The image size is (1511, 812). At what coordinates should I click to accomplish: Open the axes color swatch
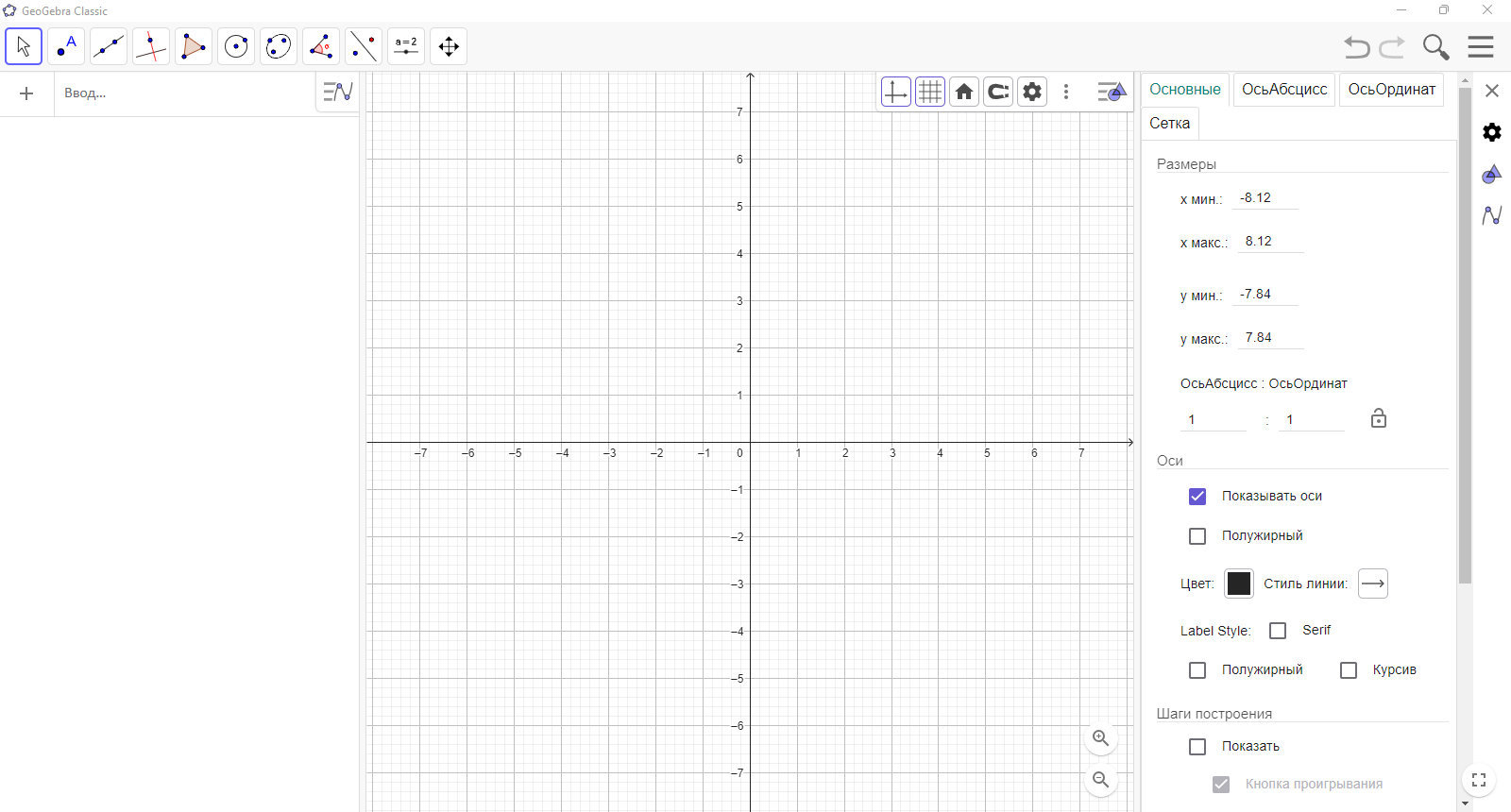point(1239,584)
